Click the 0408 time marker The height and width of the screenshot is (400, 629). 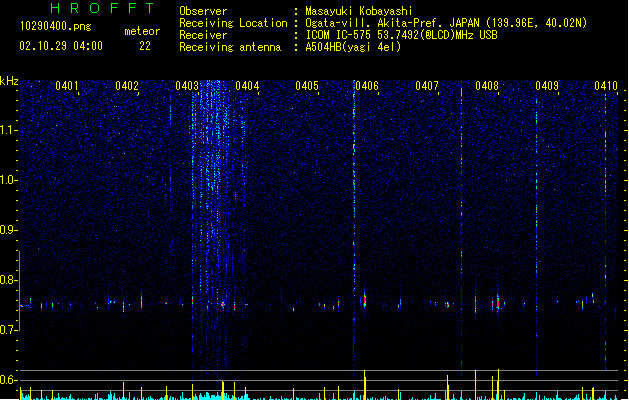coord(487,86)
